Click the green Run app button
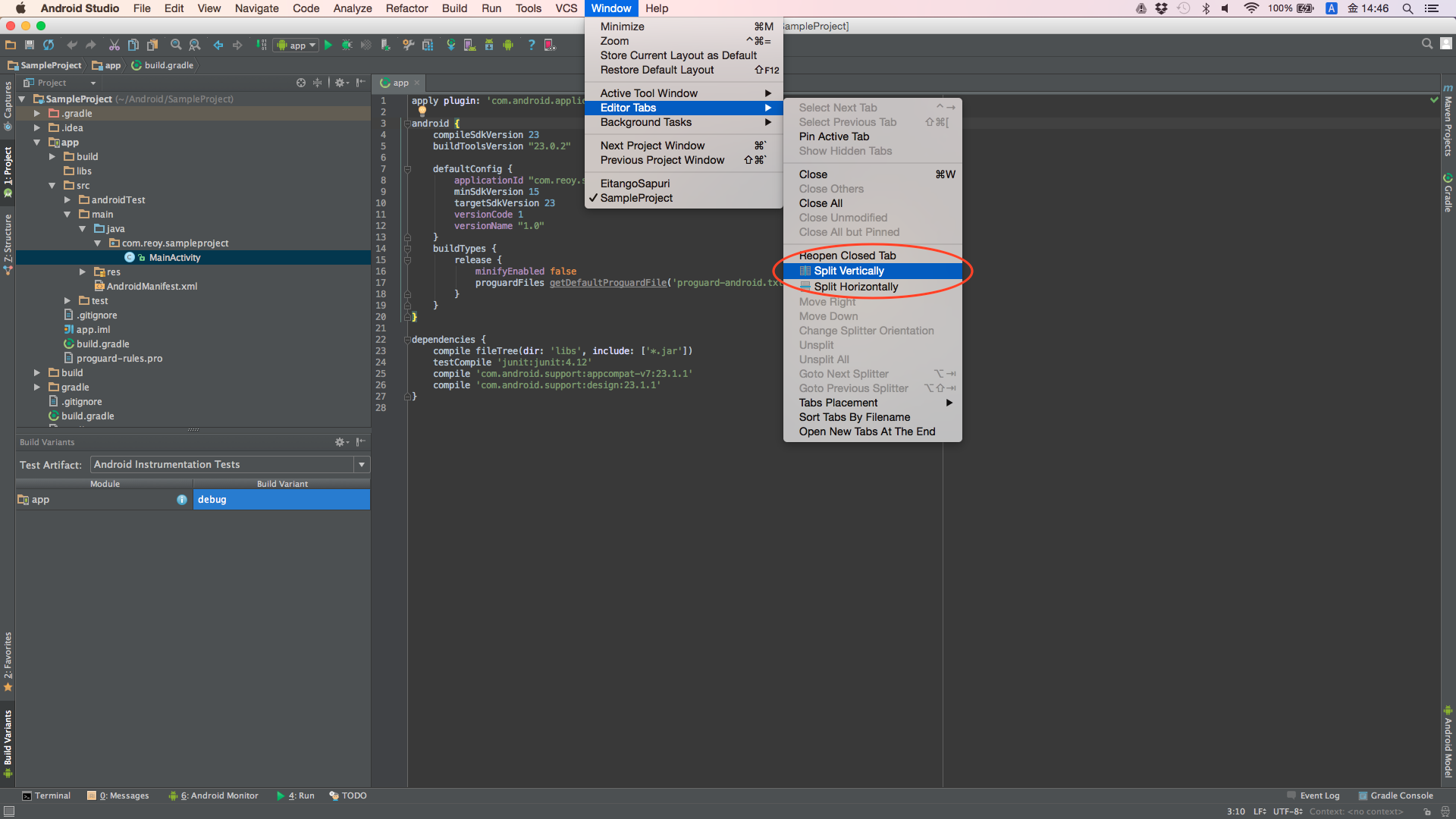 pyautogui.click(x=328, y=45)
